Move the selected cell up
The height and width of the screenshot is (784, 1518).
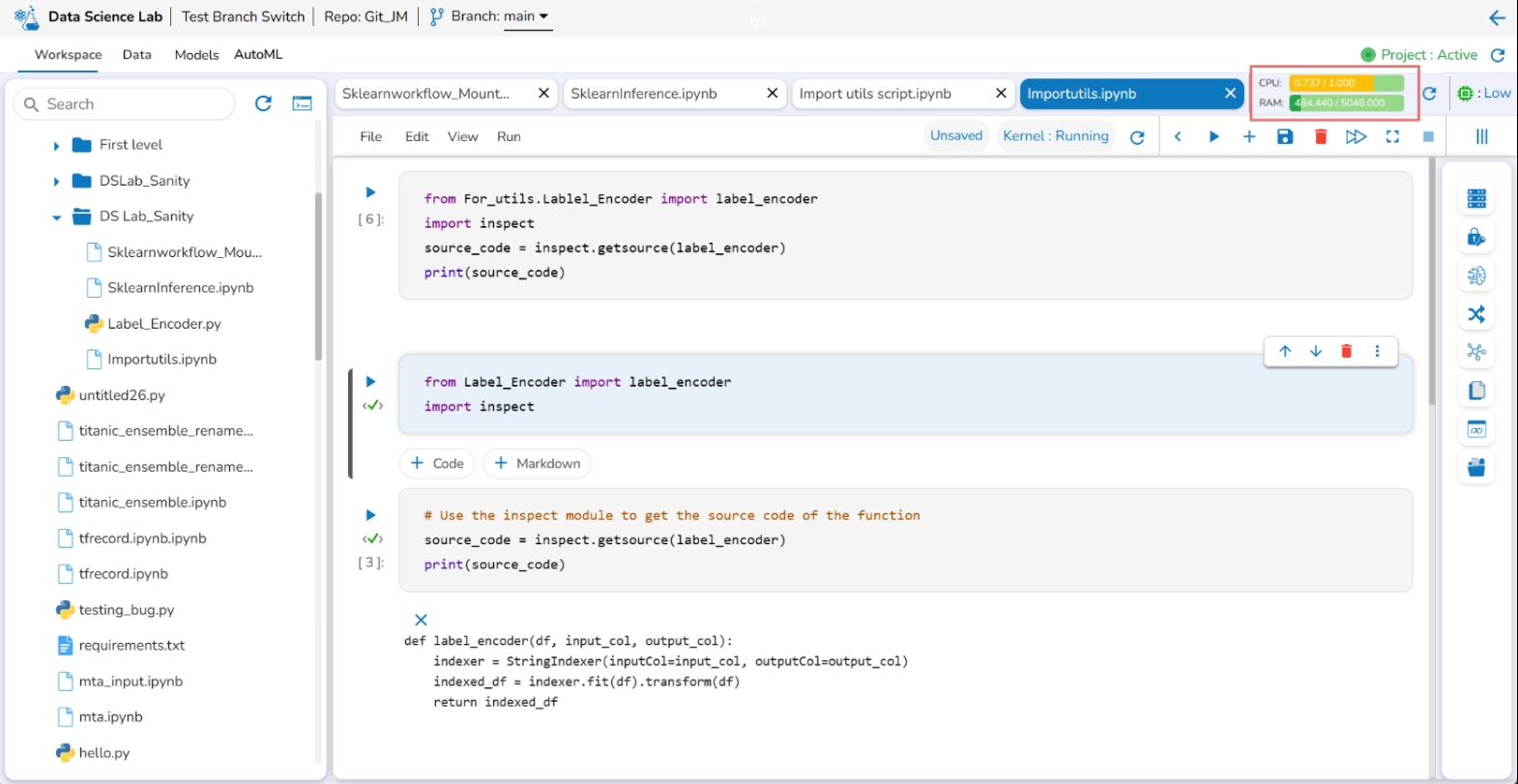[x=1285, y=351]
